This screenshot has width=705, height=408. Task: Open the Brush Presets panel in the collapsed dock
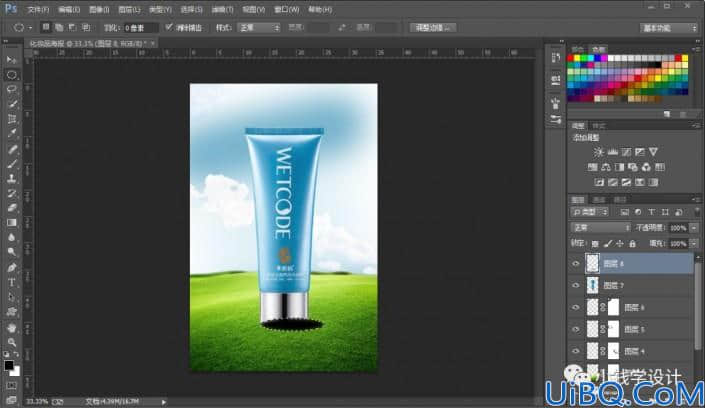click(x=556, y=119)
